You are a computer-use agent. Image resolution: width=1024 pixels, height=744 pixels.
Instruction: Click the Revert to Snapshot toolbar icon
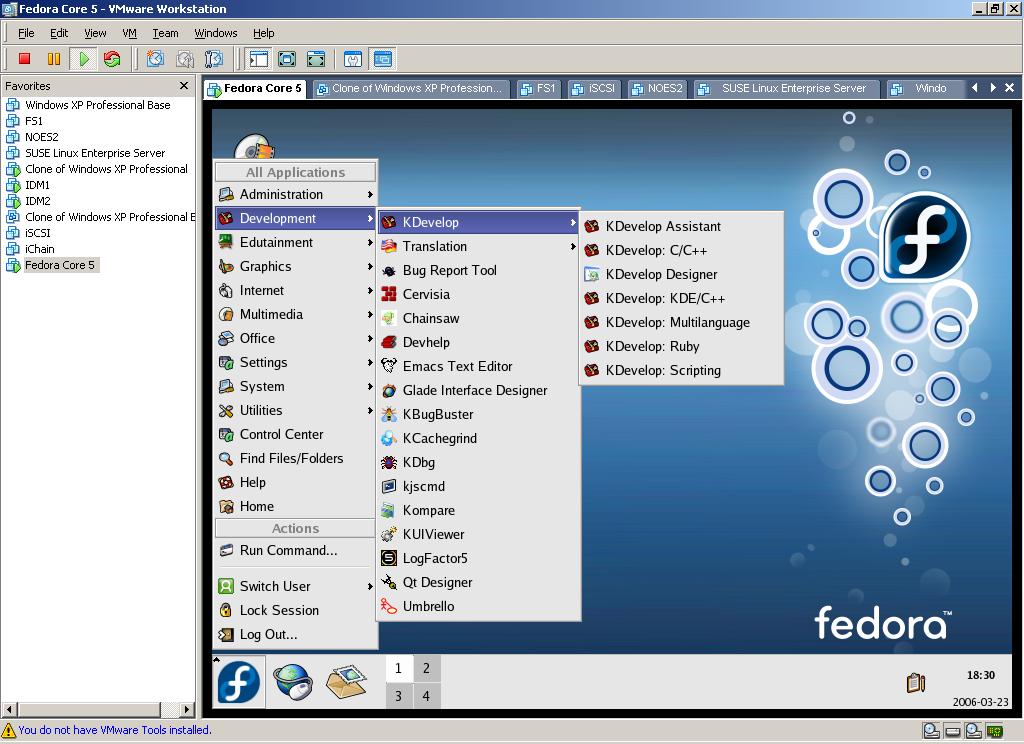click(x=185, y=59)
